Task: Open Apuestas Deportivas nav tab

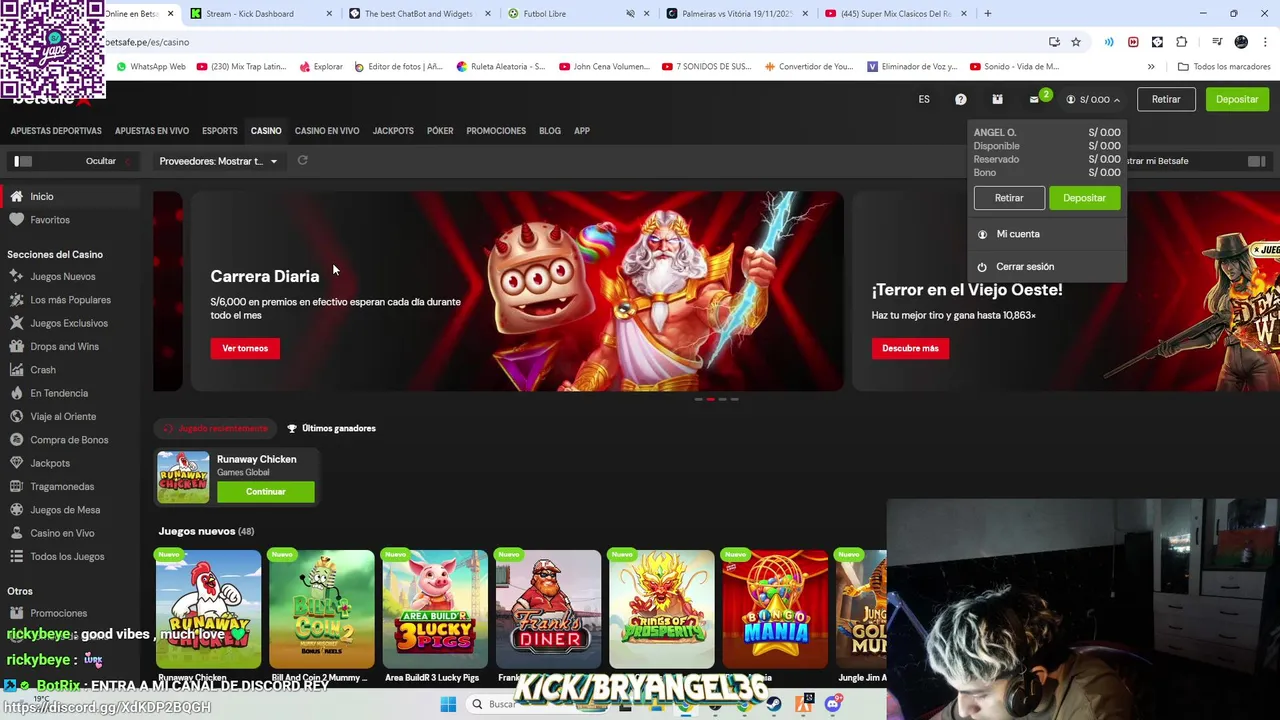Action: 56,131
